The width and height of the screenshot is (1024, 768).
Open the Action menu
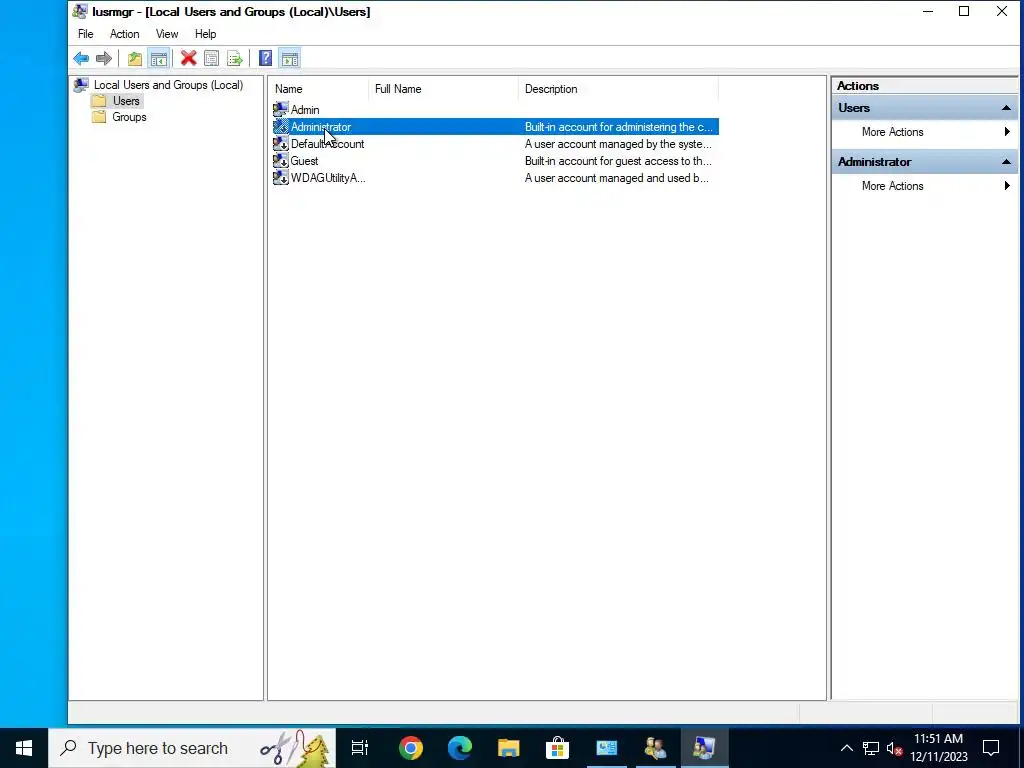[x=124, y=34]
